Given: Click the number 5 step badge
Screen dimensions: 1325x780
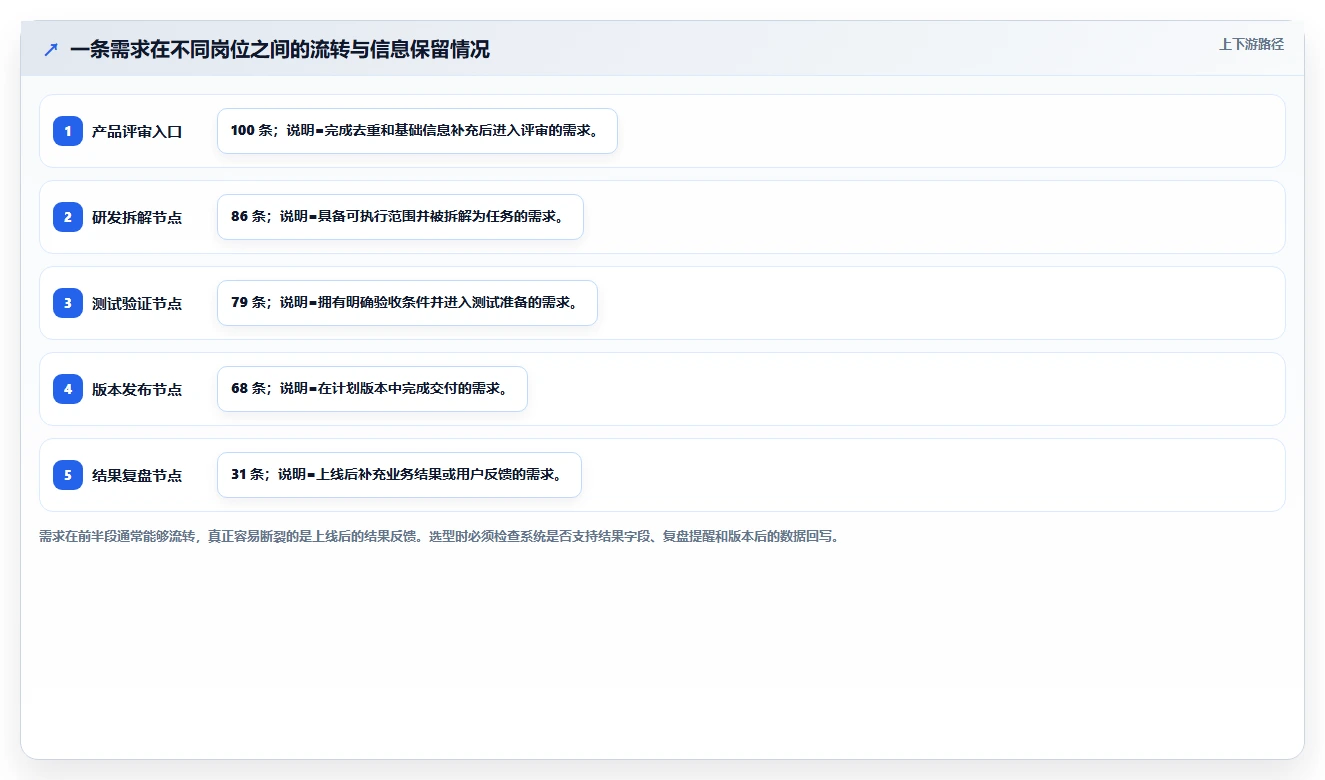Looking at the screenshot, I should pyautogui.click(x=68, y=475).
